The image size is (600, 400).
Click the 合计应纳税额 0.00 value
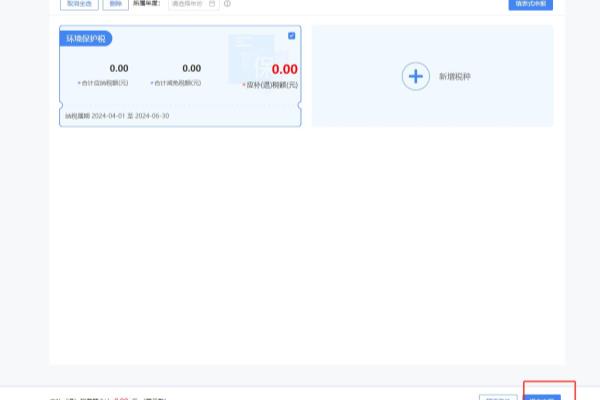pos(119,69)
